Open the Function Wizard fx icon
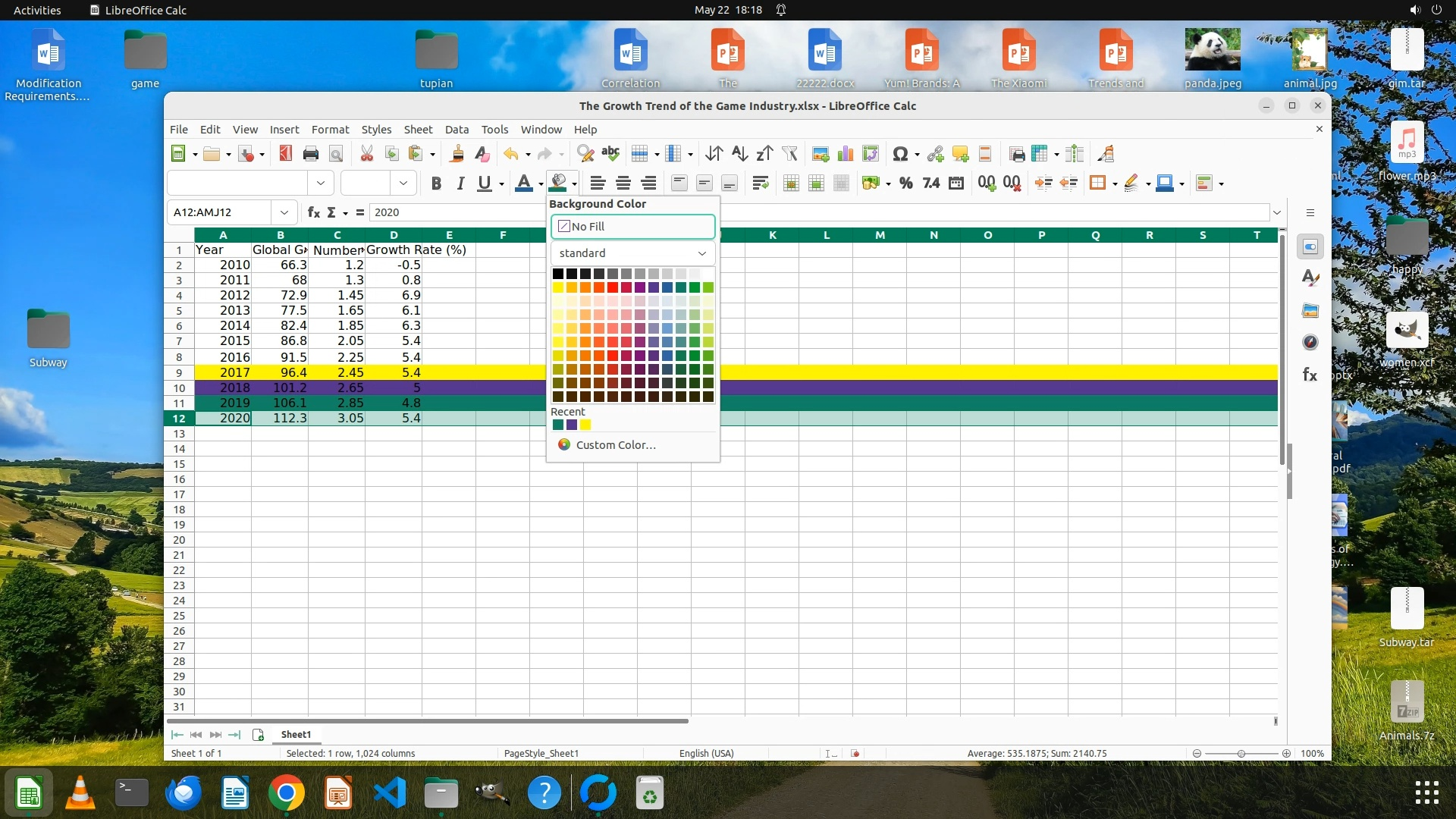1456x819 pixels. [x=313, y=212]
